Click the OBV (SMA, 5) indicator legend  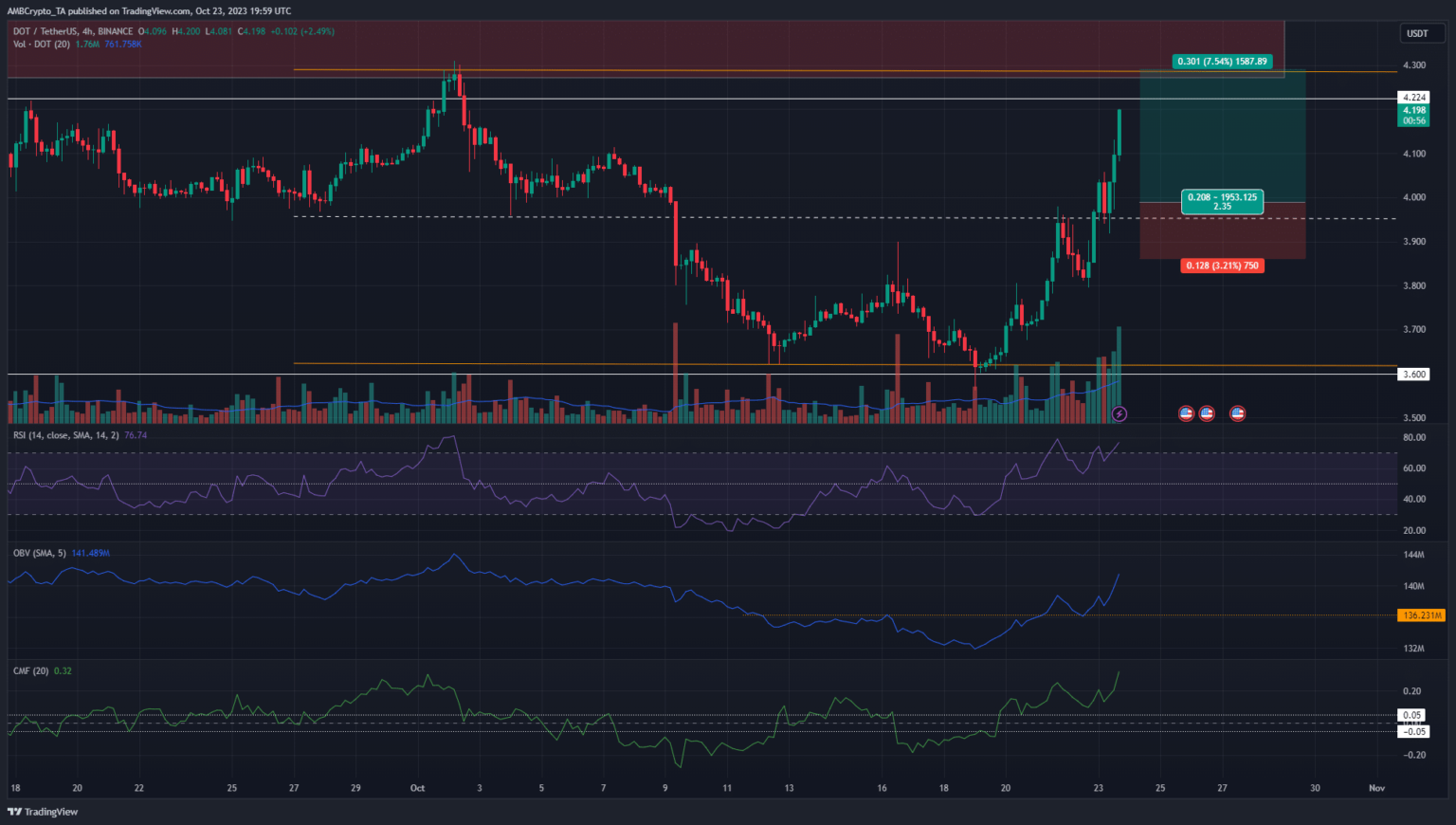[x=39, y=553]
